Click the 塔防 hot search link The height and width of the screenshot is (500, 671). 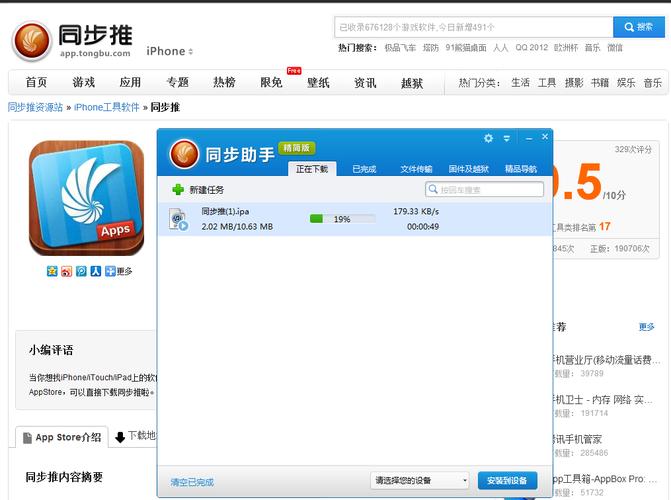point(431,48)
